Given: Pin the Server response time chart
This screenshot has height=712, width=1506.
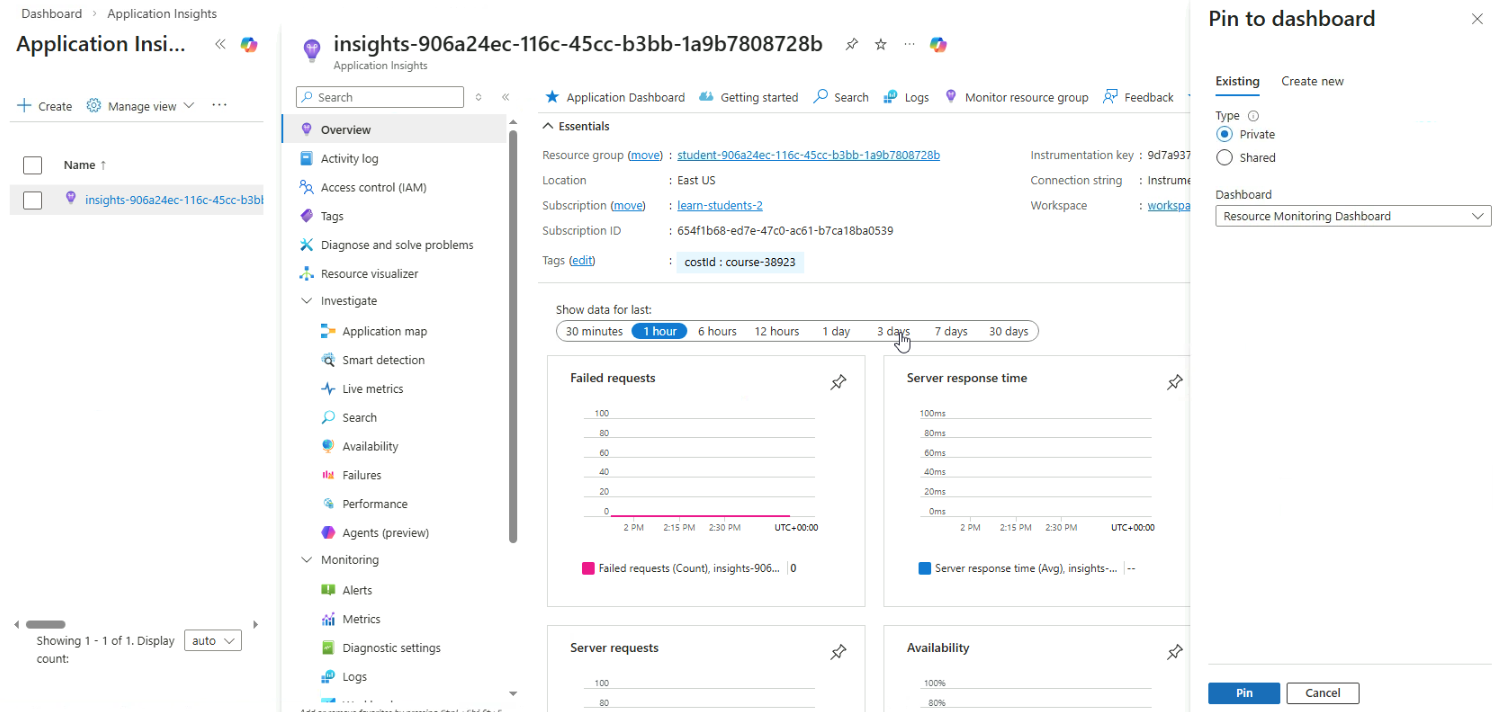Looking at the screenshot, I should click(x=1175, y=382).
